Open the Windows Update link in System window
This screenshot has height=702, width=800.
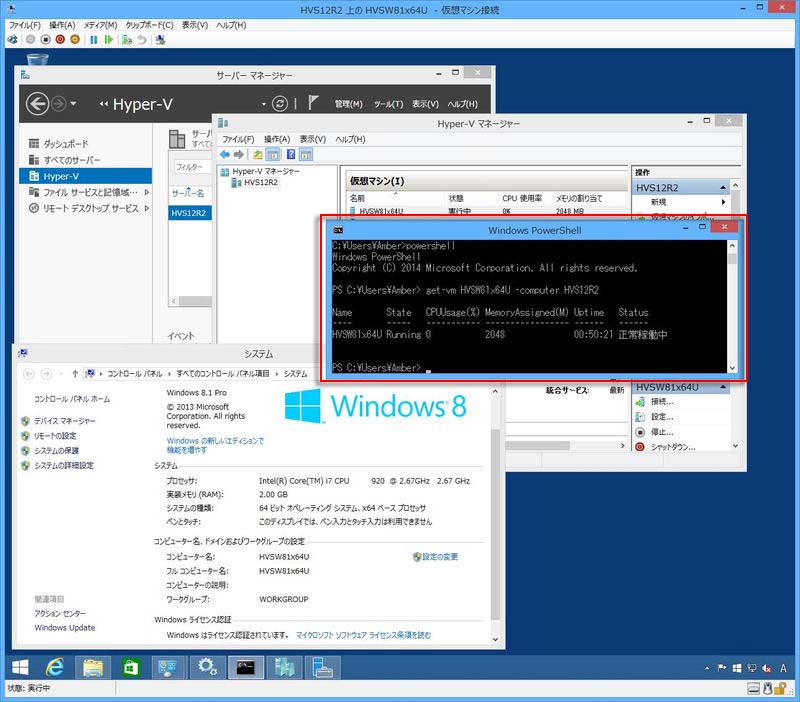point(65,628)
